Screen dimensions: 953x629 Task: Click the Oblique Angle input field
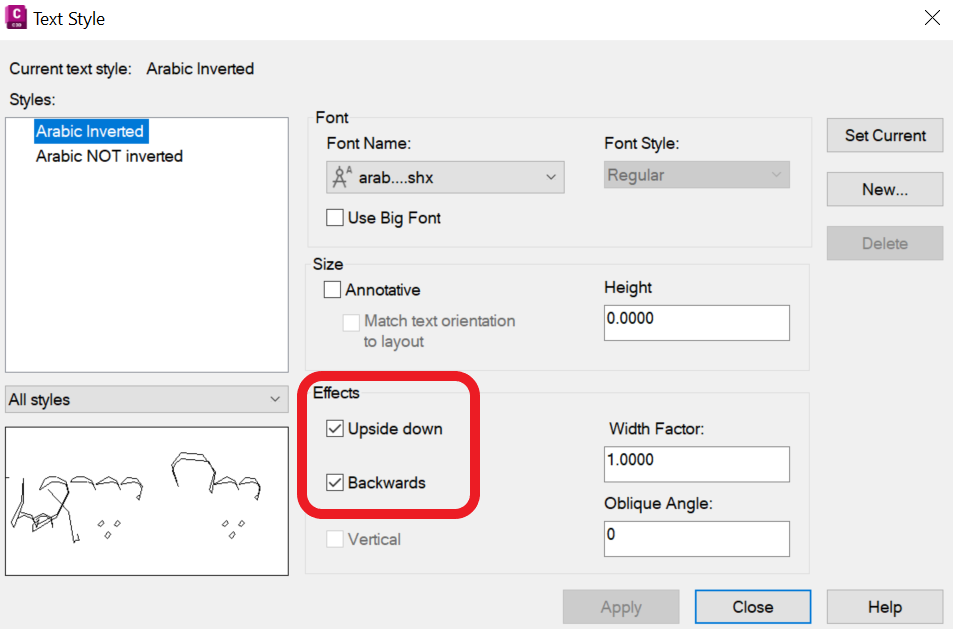pos(696,539)
